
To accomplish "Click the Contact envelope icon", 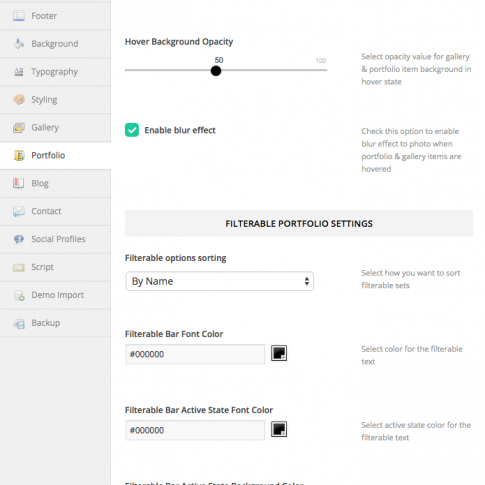I will 19,211.
